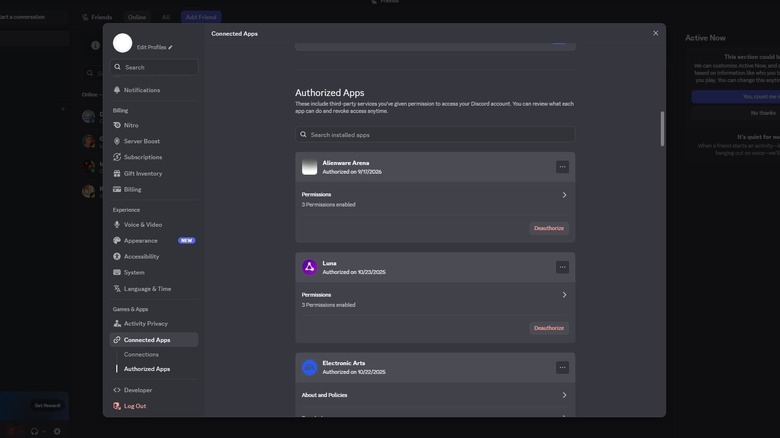This screenshot has height=438, width=780.
Task: Click the Alienware Arena app logo
Action: [309, 167]
